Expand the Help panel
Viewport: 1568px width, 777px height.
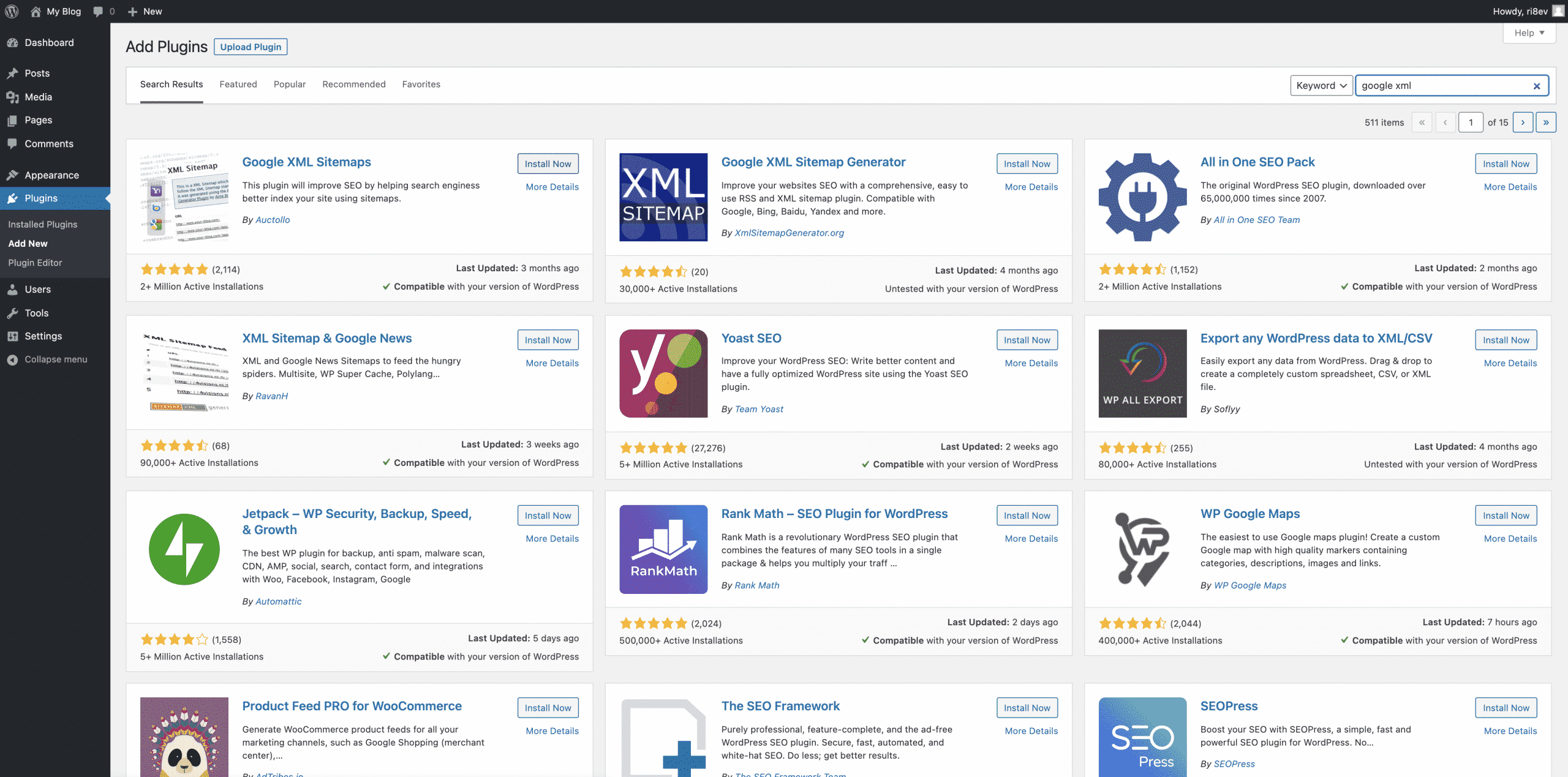[1529, 33]
